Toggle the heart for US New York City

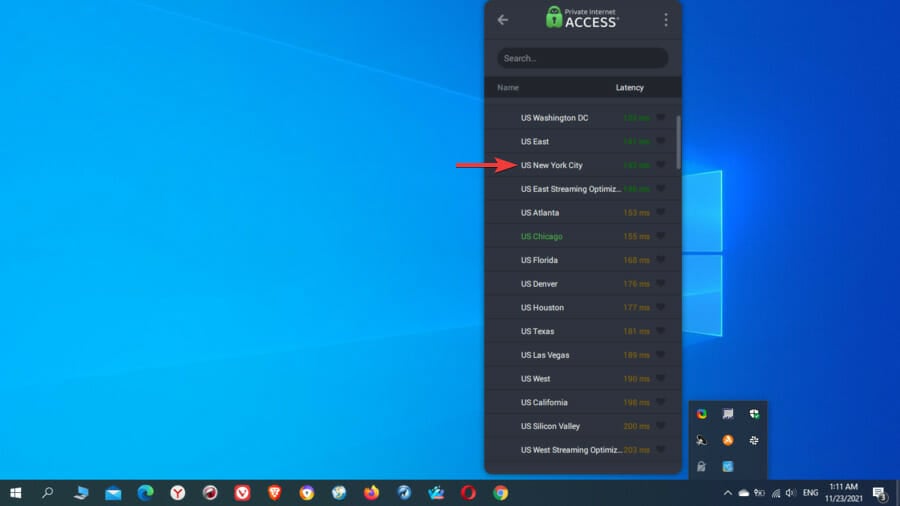click(x=661, y=165)
